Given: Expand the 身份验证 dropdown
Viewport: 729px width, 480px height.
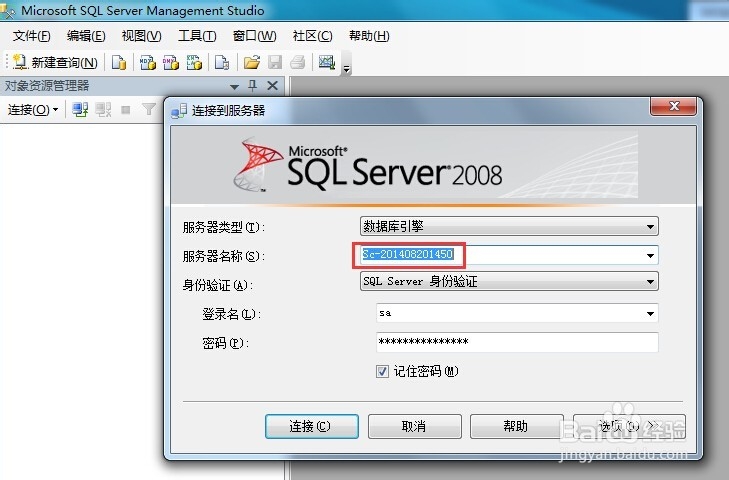Looking at the screenshot, I should pyautogui.click(x=650, y=281).
